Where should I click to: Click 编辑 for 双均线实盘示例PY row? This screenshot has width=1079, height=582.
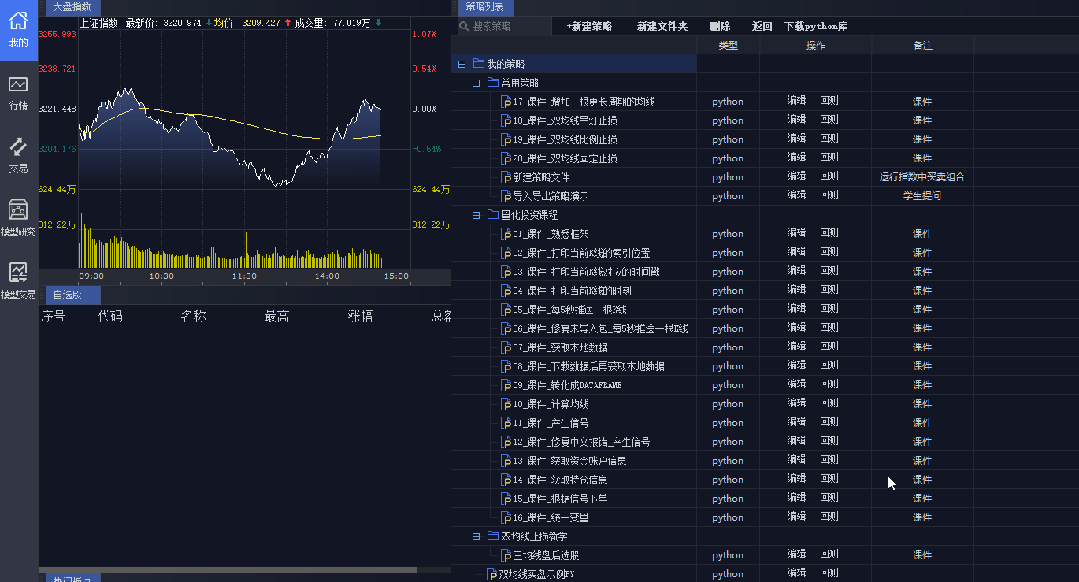tap(797, 573)
